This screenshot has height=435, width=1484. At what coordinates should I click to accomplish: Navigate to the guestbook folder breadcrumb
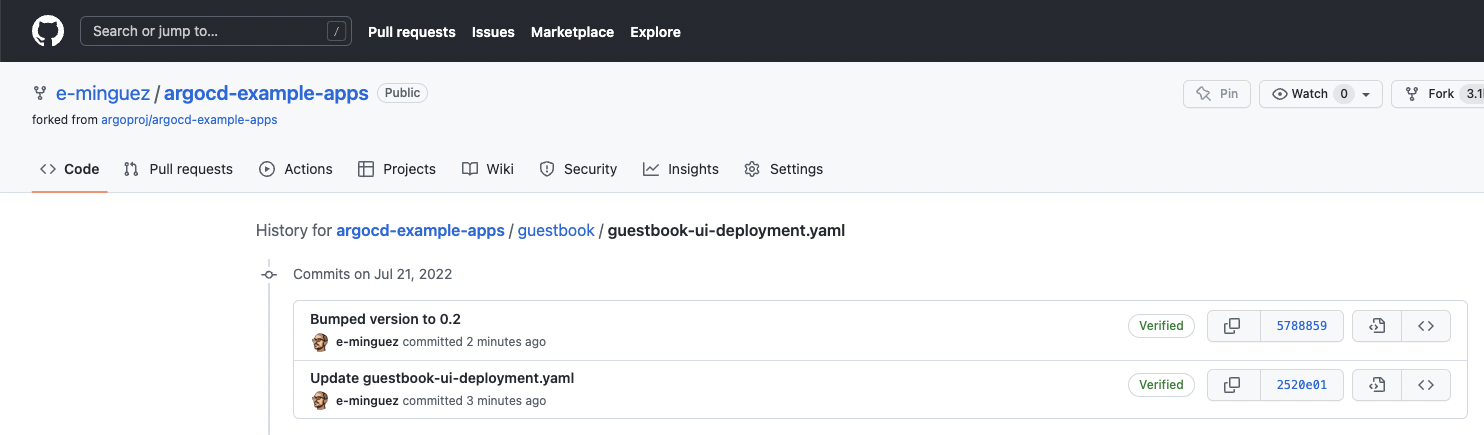pyautogui.click(x=555, y=230)
